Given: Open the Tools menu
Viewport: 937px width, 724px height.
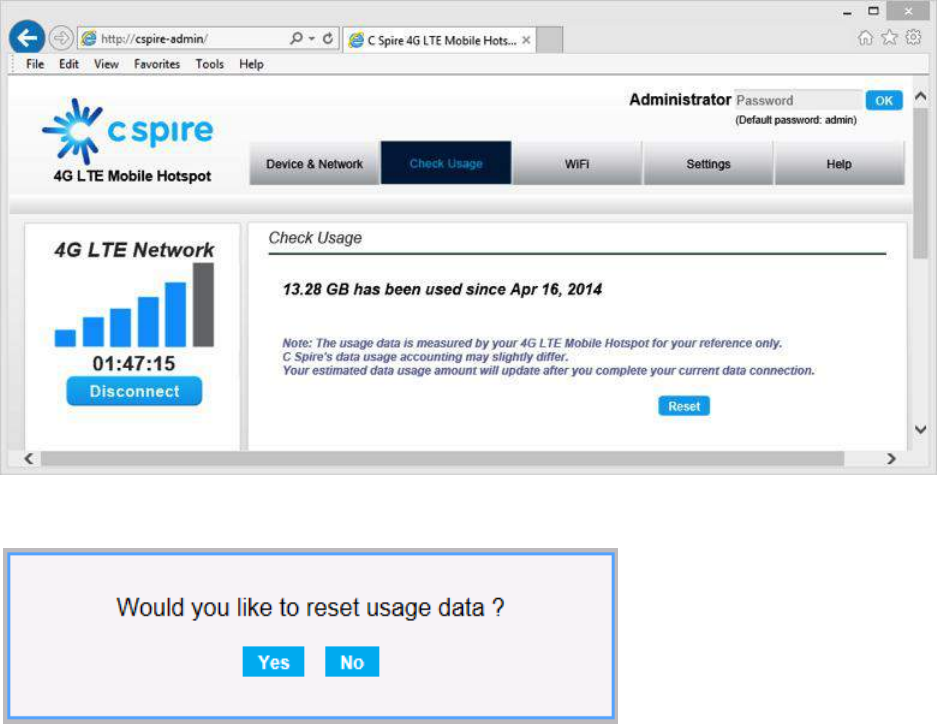Looking at the screenshot, I should point(209,64).
